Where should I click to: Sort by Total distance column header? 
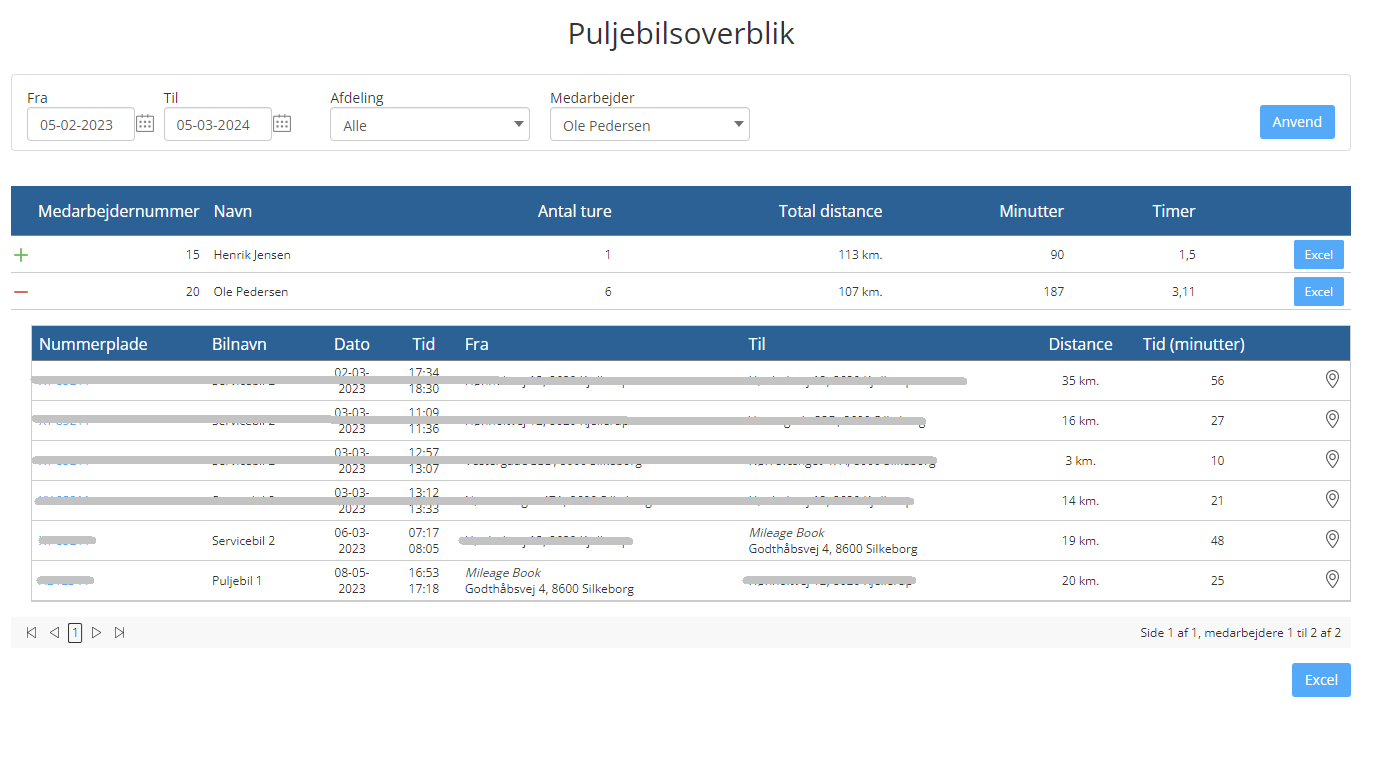pos(831,211)
